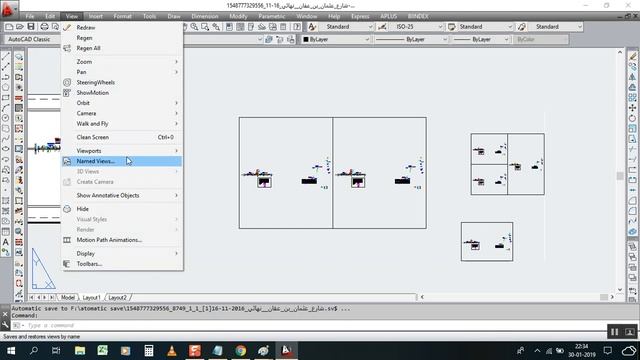The width and height of the screenshot is (640, 360).
Task: Open the Windows Start menu
Action: point(11,351)
